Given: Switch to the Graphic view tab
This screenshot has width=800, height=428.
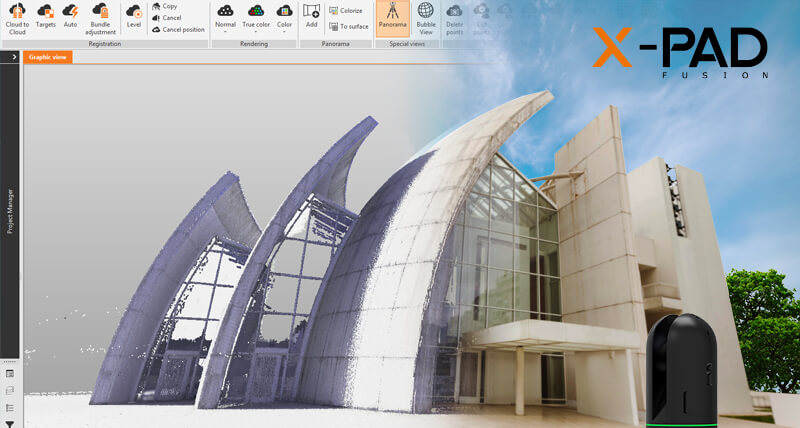Looking at the screenshot, I should tap(47, 57).
